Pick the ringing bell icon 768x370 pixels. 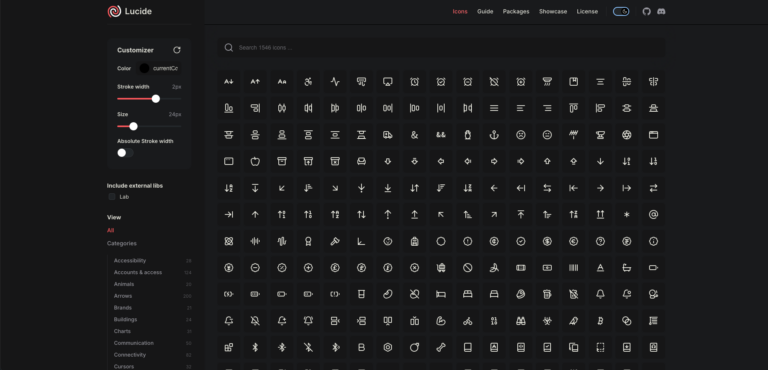click(x=308, y=321)
